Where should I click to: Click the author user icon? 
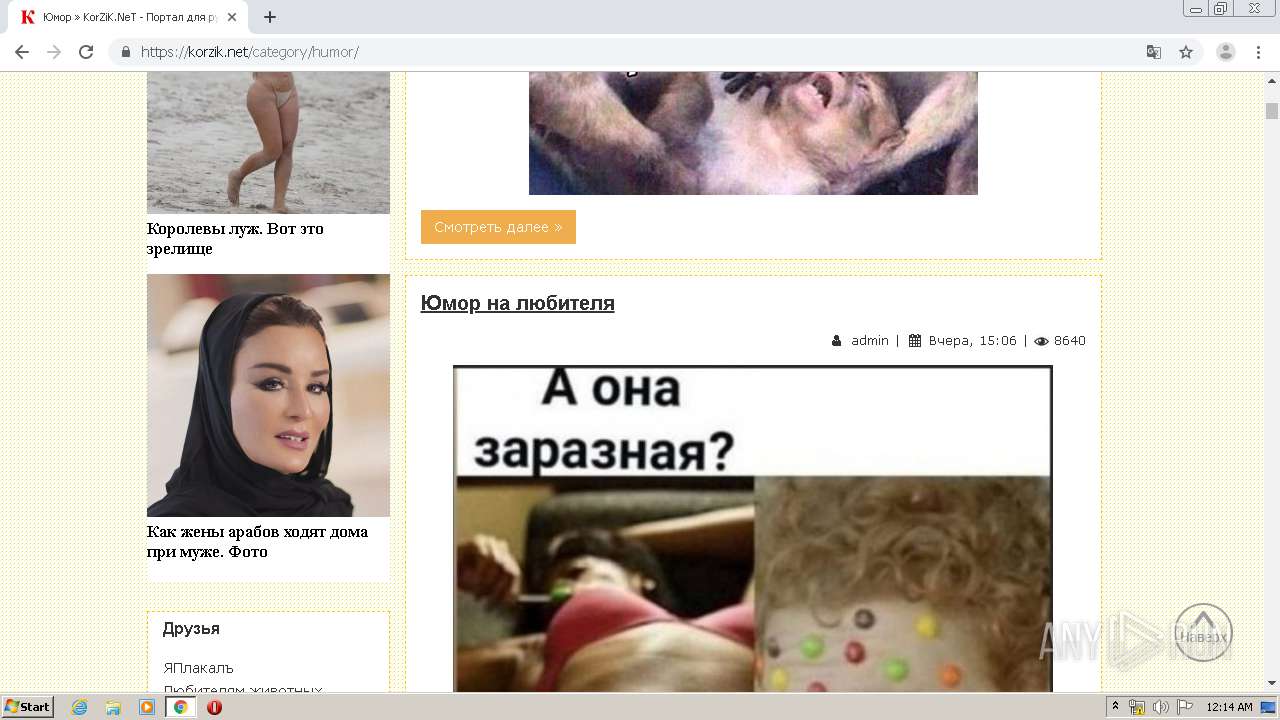pos(837,341)
